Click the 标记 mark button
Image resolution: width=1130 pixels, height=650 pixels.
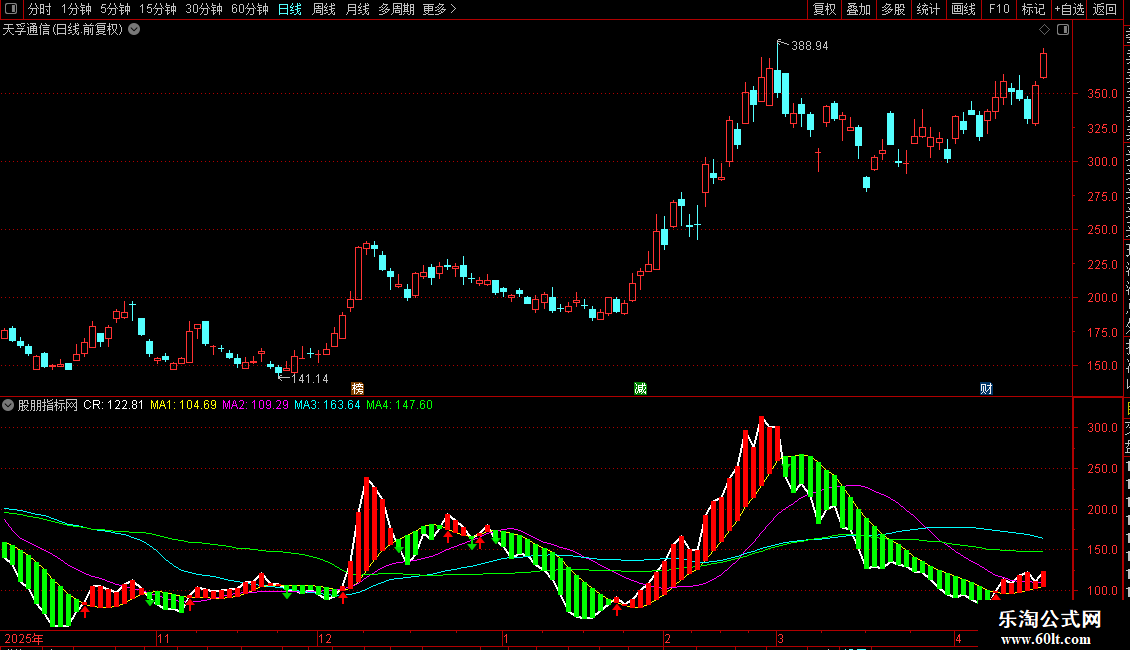(x=1033, y=9)
